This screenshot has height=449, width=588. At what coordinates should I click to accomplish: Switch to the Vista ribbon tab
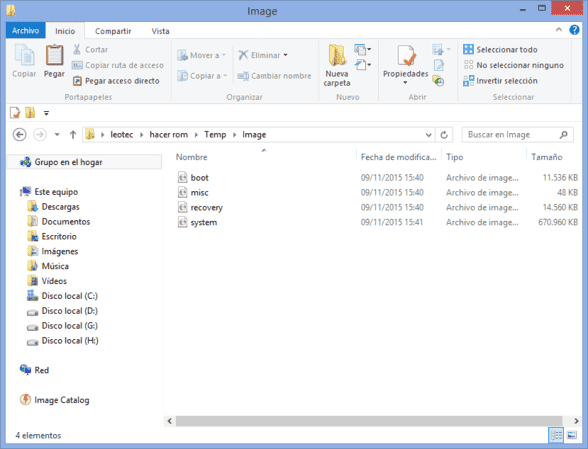(160, 31)
